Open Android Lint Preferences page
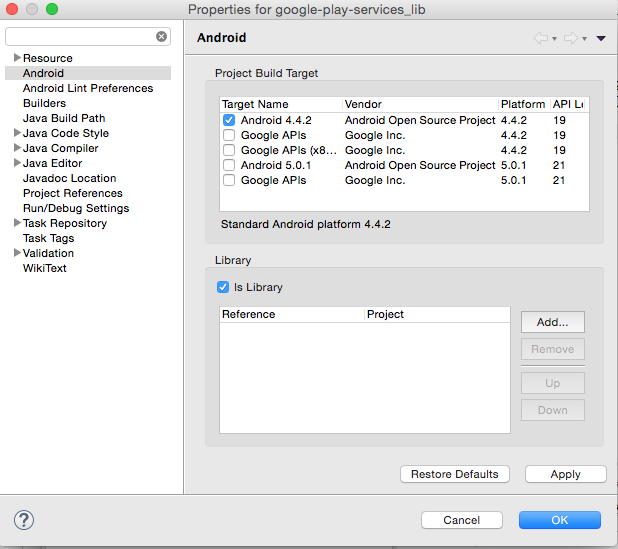The height and width of the screenshot is (549, 618). pos(88,88)
